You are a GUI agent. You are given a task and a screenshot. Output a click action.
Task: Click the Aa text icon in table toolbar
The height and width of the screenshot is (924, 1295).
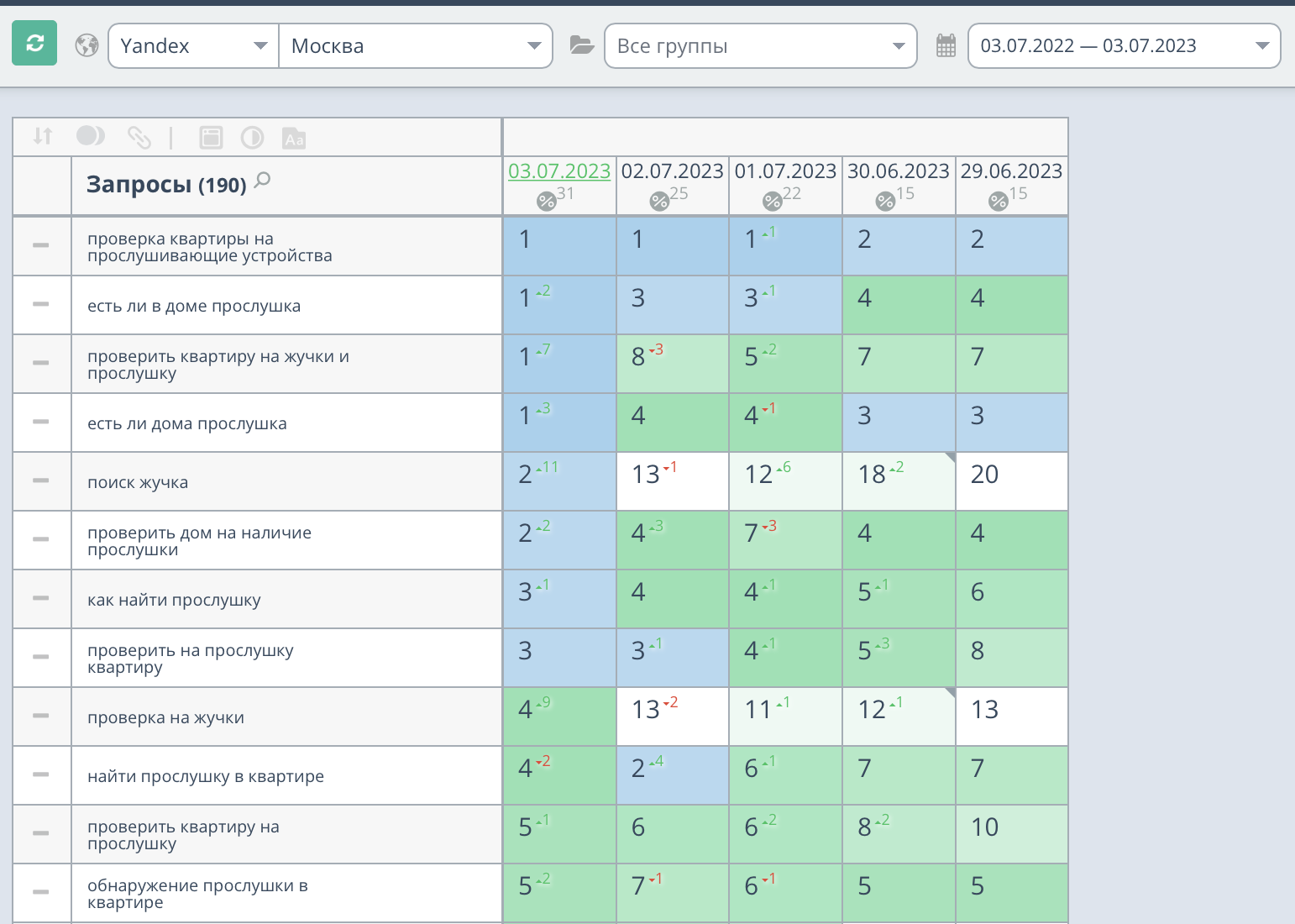pyautogui.click(x=294, y=139)
